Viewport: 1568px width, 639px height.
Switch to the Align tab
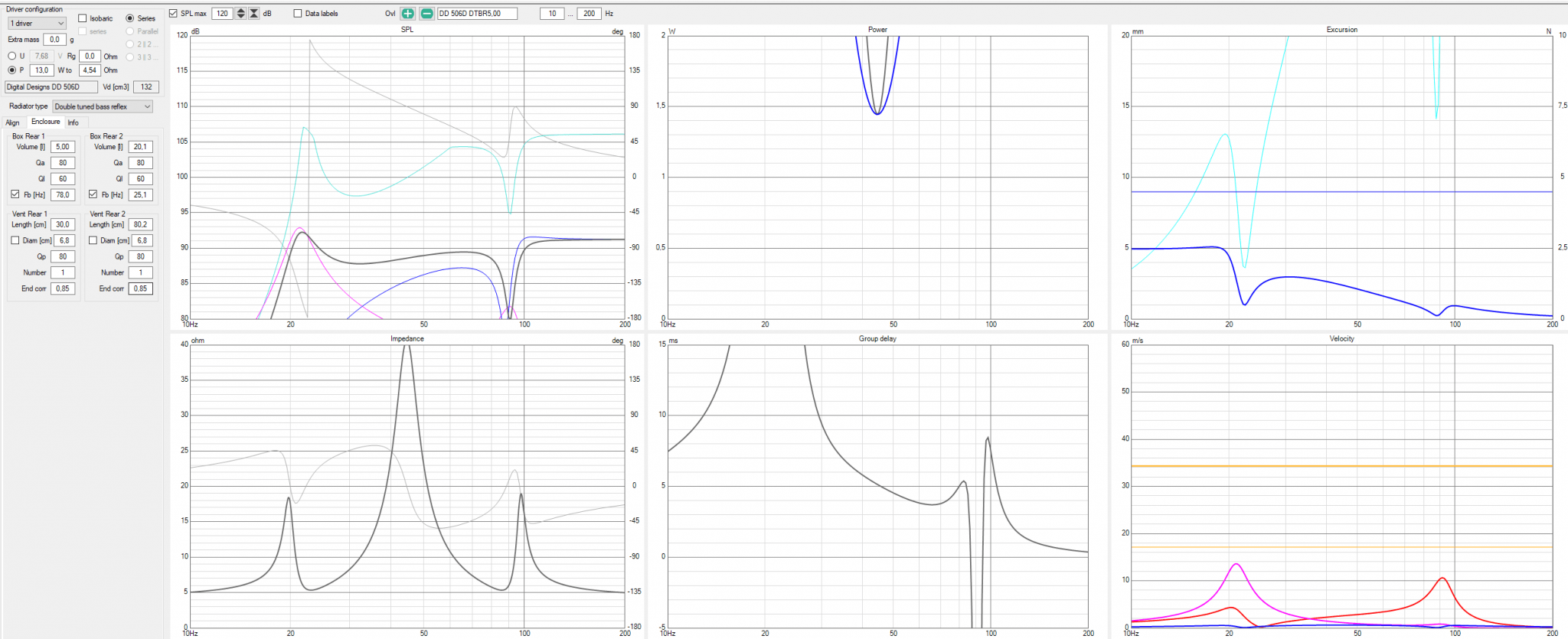click(13, 122)
